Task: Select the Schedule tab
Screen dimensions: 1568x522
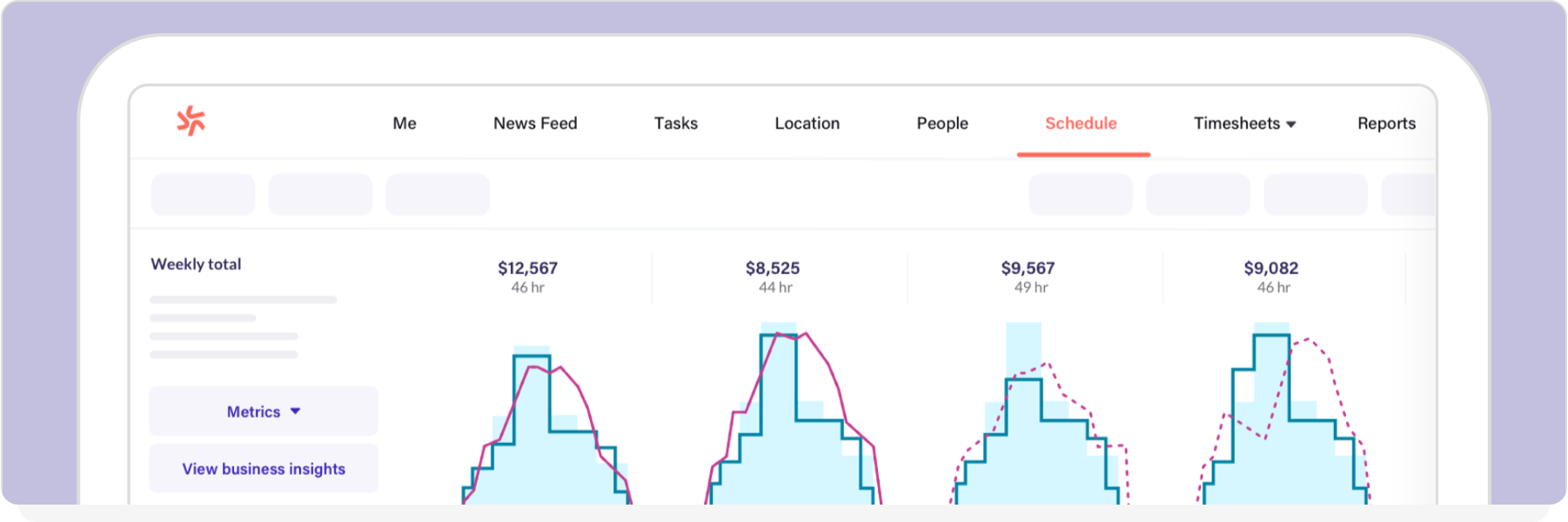Action: point(1081,124)
